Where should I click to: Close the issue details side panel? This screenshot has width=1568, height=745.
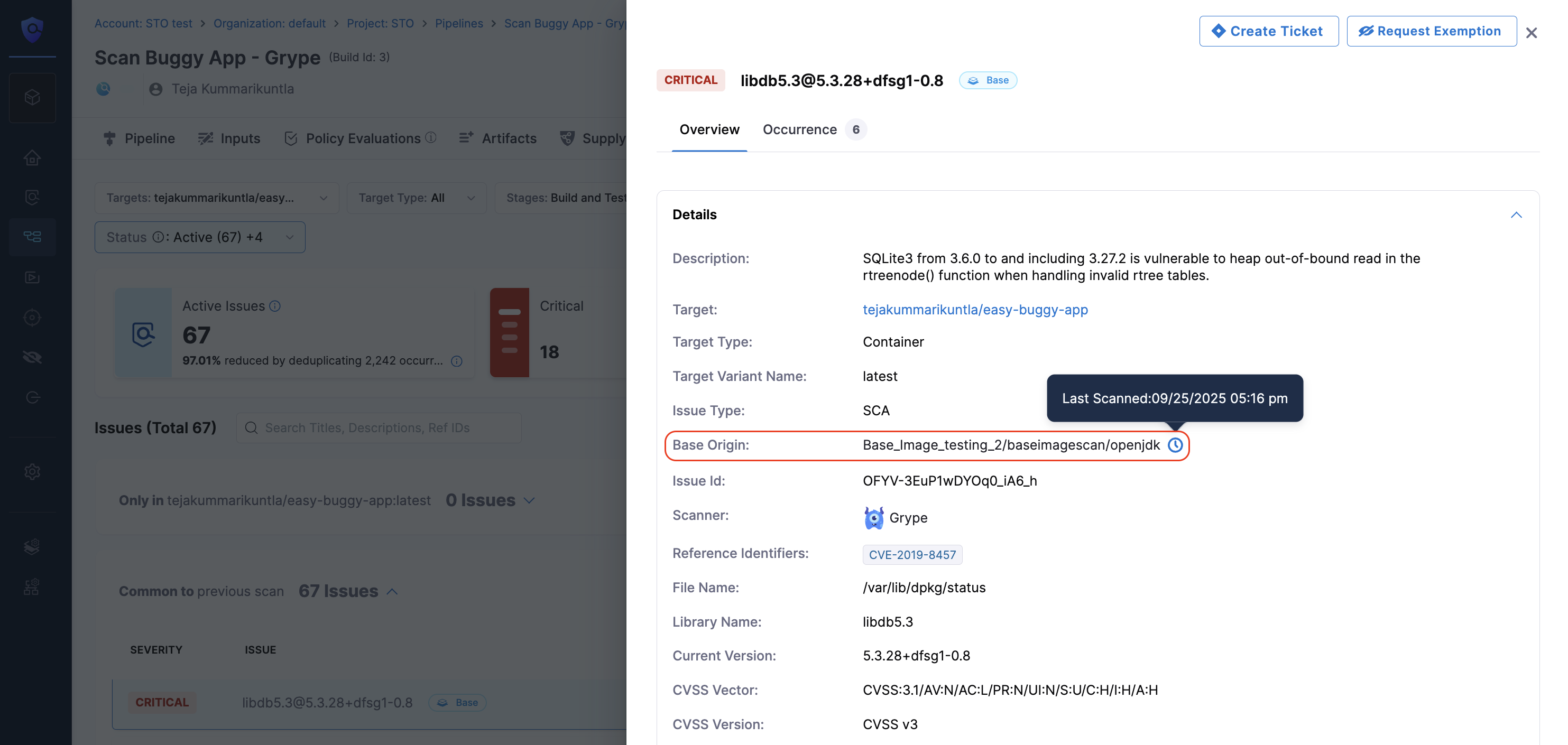[1531, 33]
